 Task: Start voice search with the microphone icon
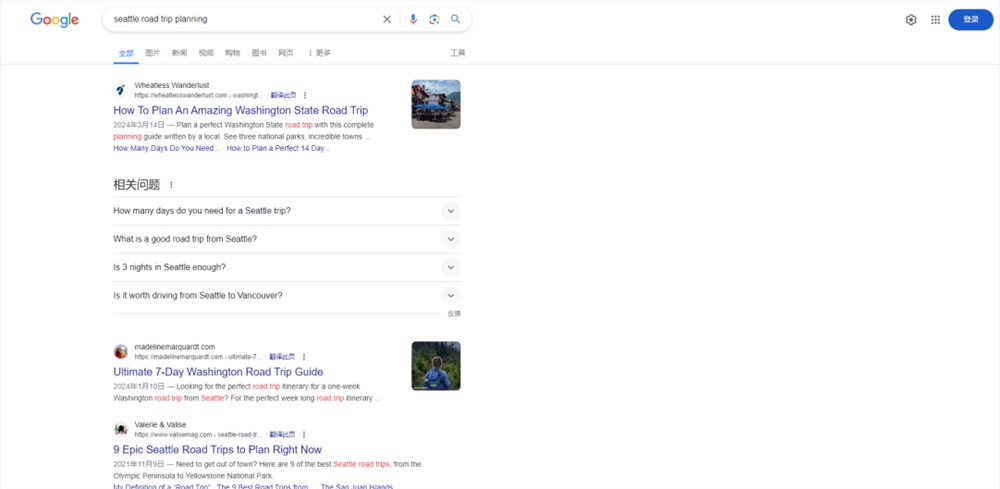pyautogui.click(x=413, y=19)
